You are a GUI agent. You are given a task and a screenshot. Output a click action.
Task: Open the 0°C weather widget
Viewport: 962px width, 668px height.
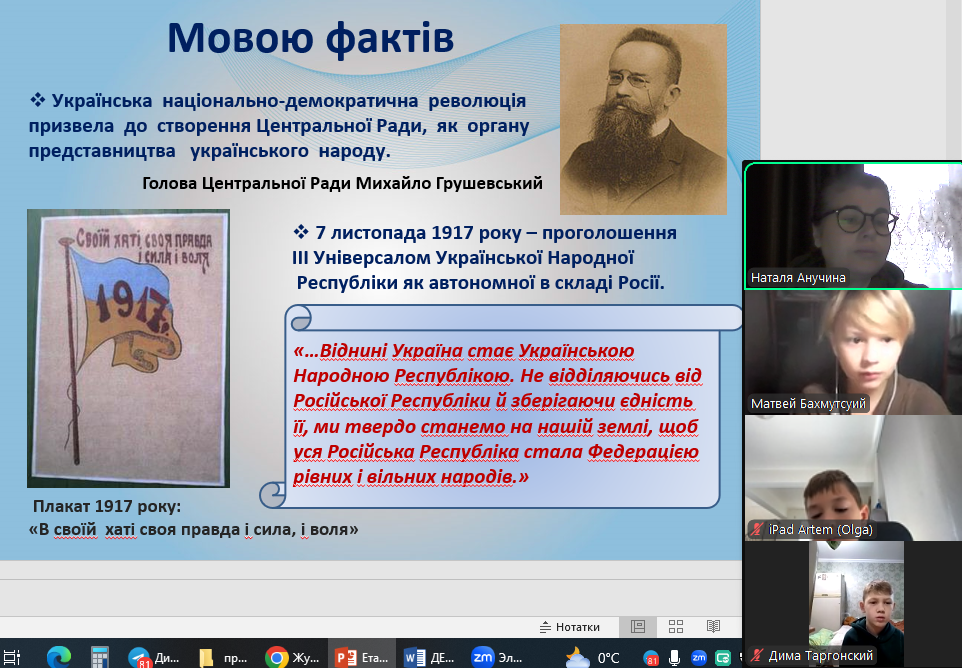(x=594, y=657)
